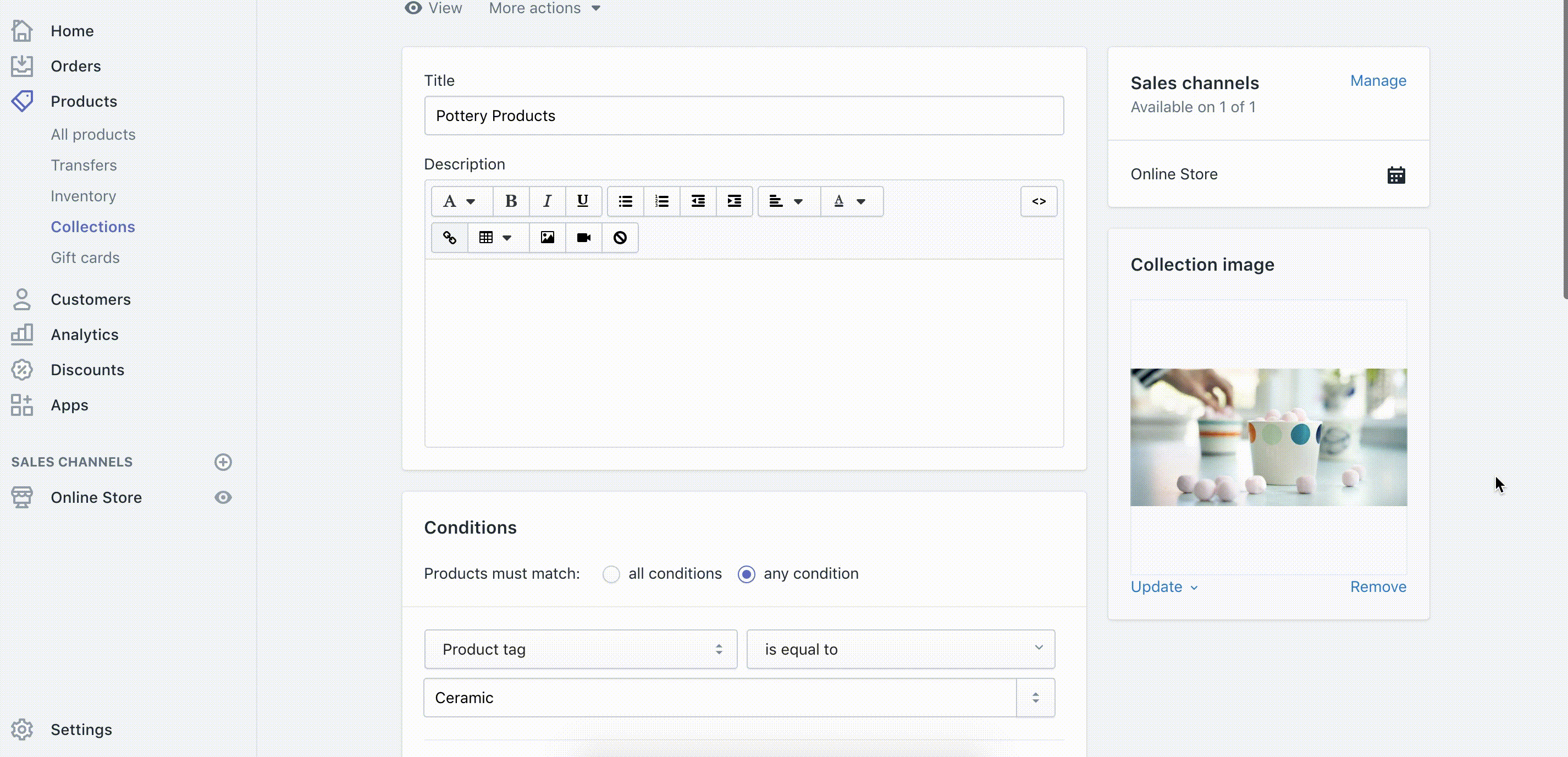Click Manage sales channels link
This screenshot has height=757, width=1568.
tap(1378, 80)
